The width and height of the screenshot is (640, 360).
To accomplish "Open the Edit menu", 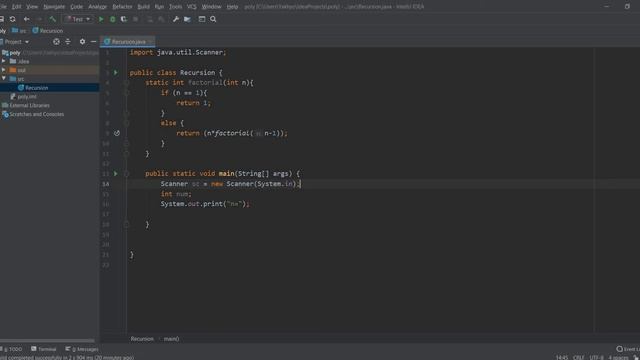I will 16,7.
